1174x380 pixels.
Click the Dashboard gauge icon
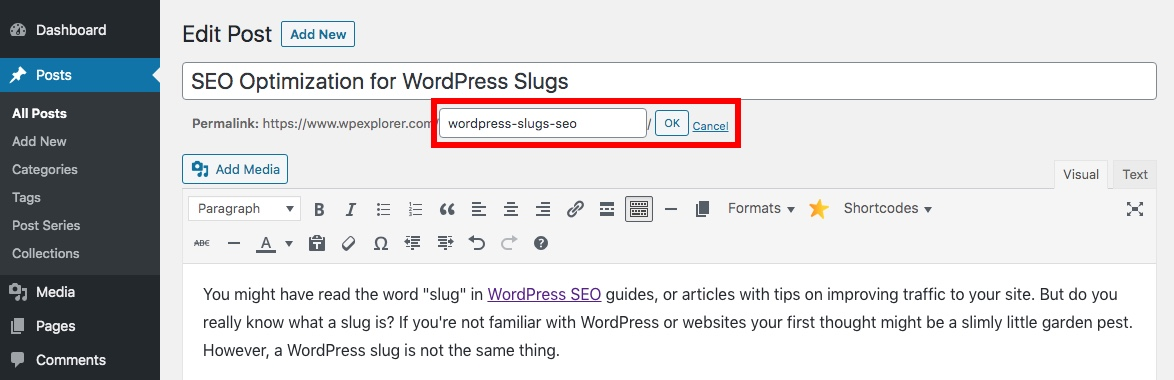coord(18,30)
